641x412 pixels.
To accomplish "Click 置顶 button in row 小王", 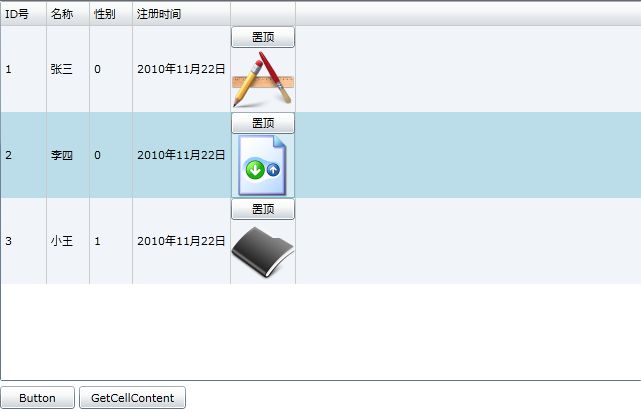I will [x=263, y=209].
